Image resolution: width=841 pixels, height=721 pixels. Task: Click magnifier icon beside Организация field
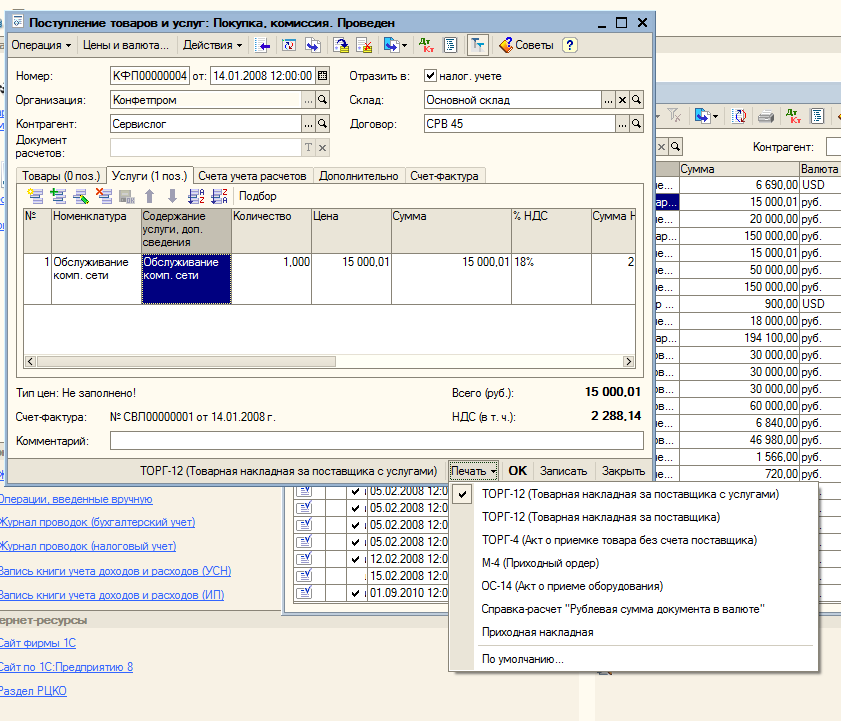[x=322, y=100]
